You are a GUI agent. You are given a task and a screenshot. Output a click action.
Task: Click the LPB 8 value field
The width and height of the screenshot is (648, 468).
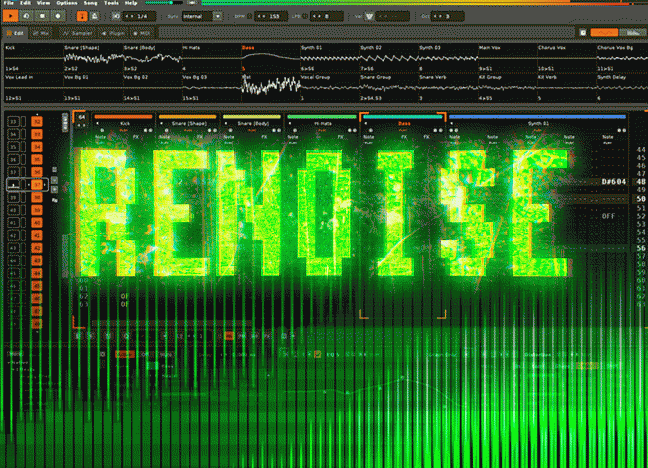[x=326, y=16]
